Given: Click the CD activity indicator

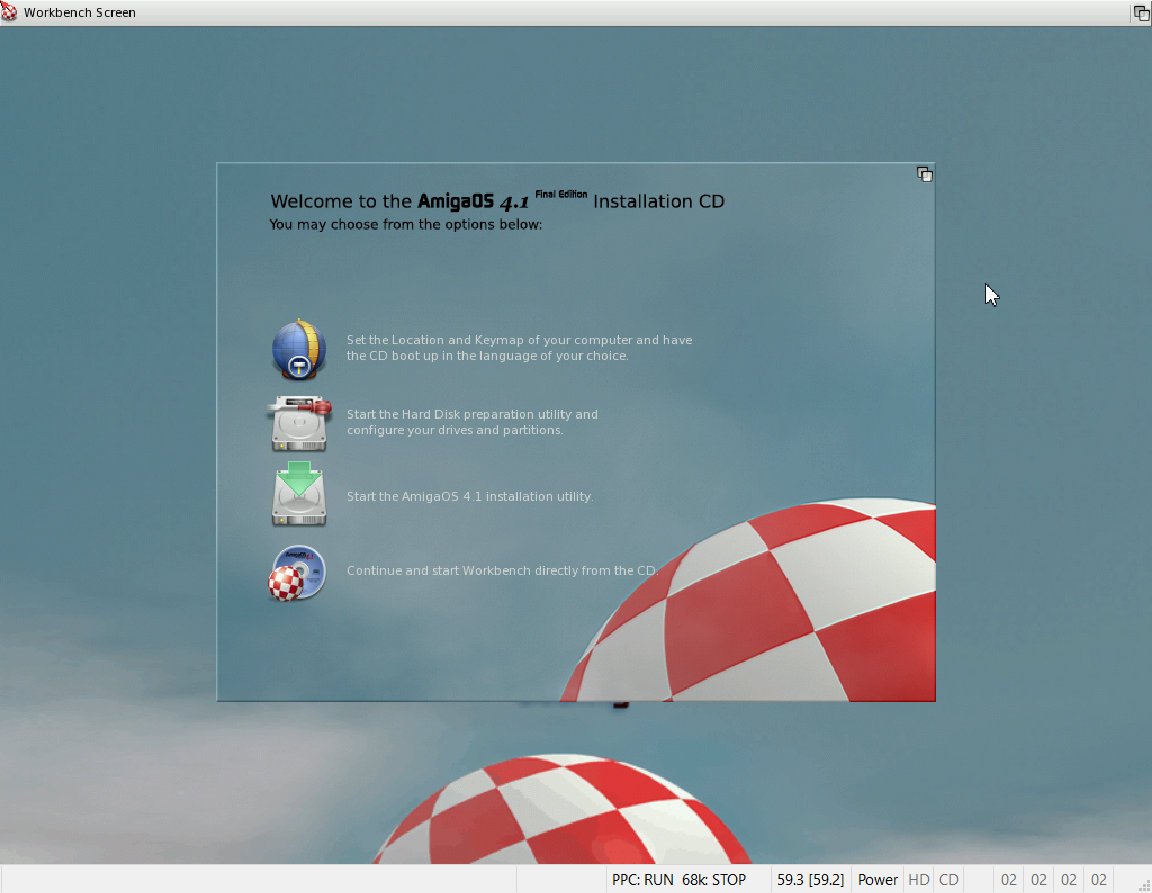Looking at the screenshot, I should click(x=948, y=880).
